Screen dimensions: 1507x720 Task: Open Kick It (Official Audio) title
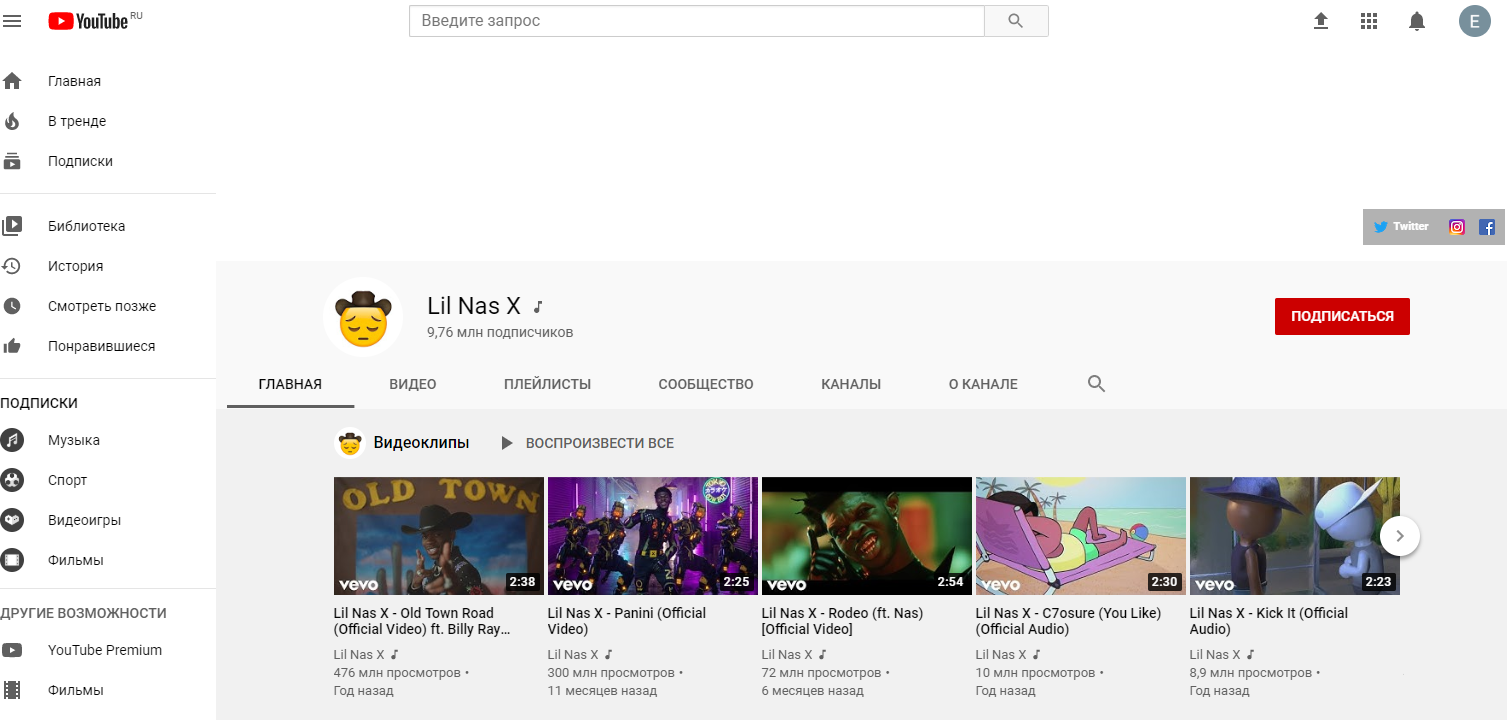click(1269, 621)
